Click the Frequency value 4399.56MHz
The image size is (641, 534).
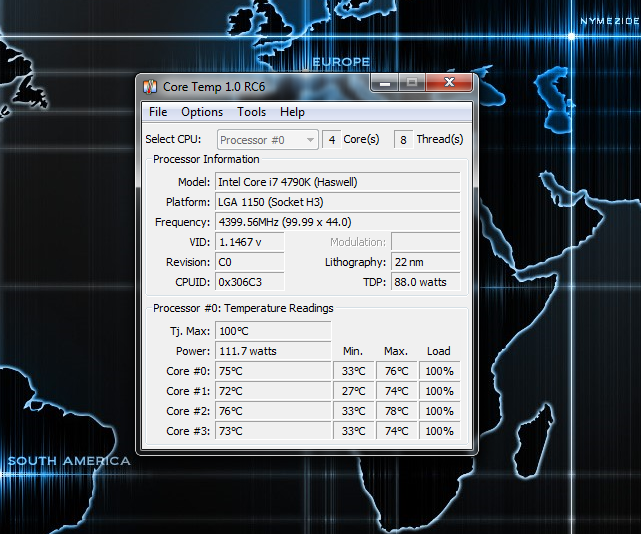(338, 222)
